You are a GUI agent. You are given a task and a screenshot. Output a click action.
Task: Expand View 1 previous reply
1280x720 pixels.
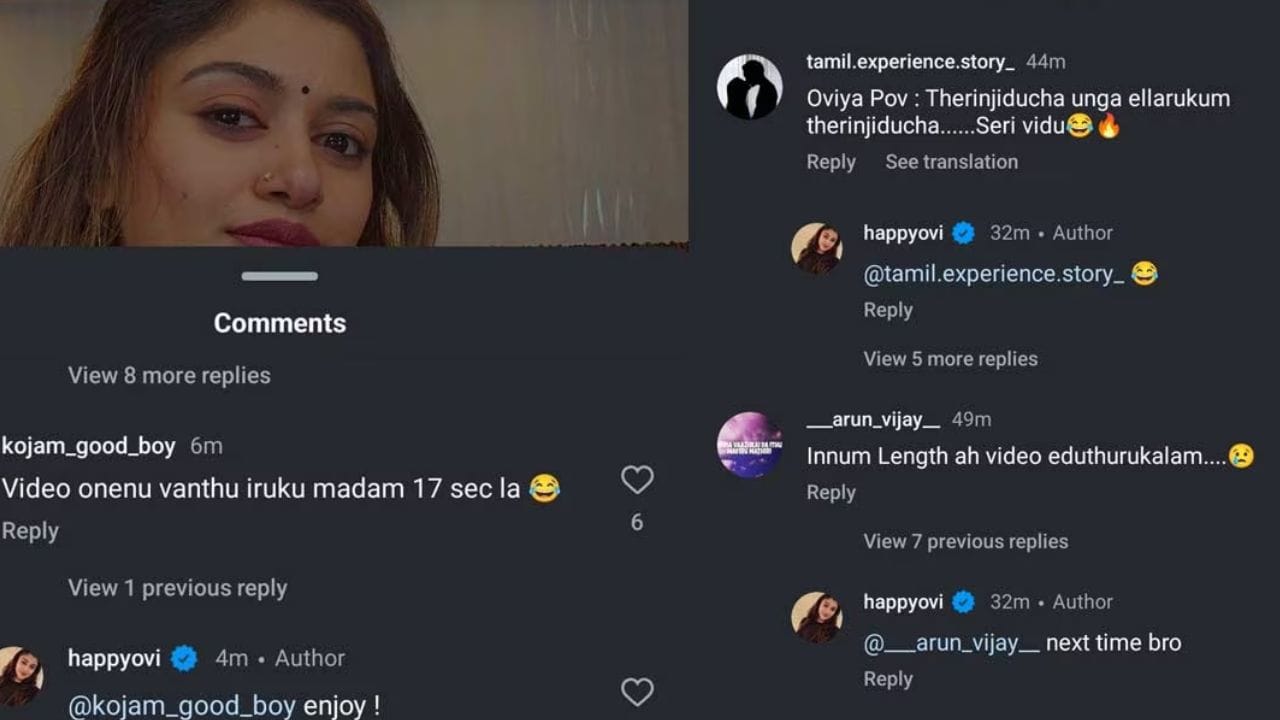[x=177, y=588]
